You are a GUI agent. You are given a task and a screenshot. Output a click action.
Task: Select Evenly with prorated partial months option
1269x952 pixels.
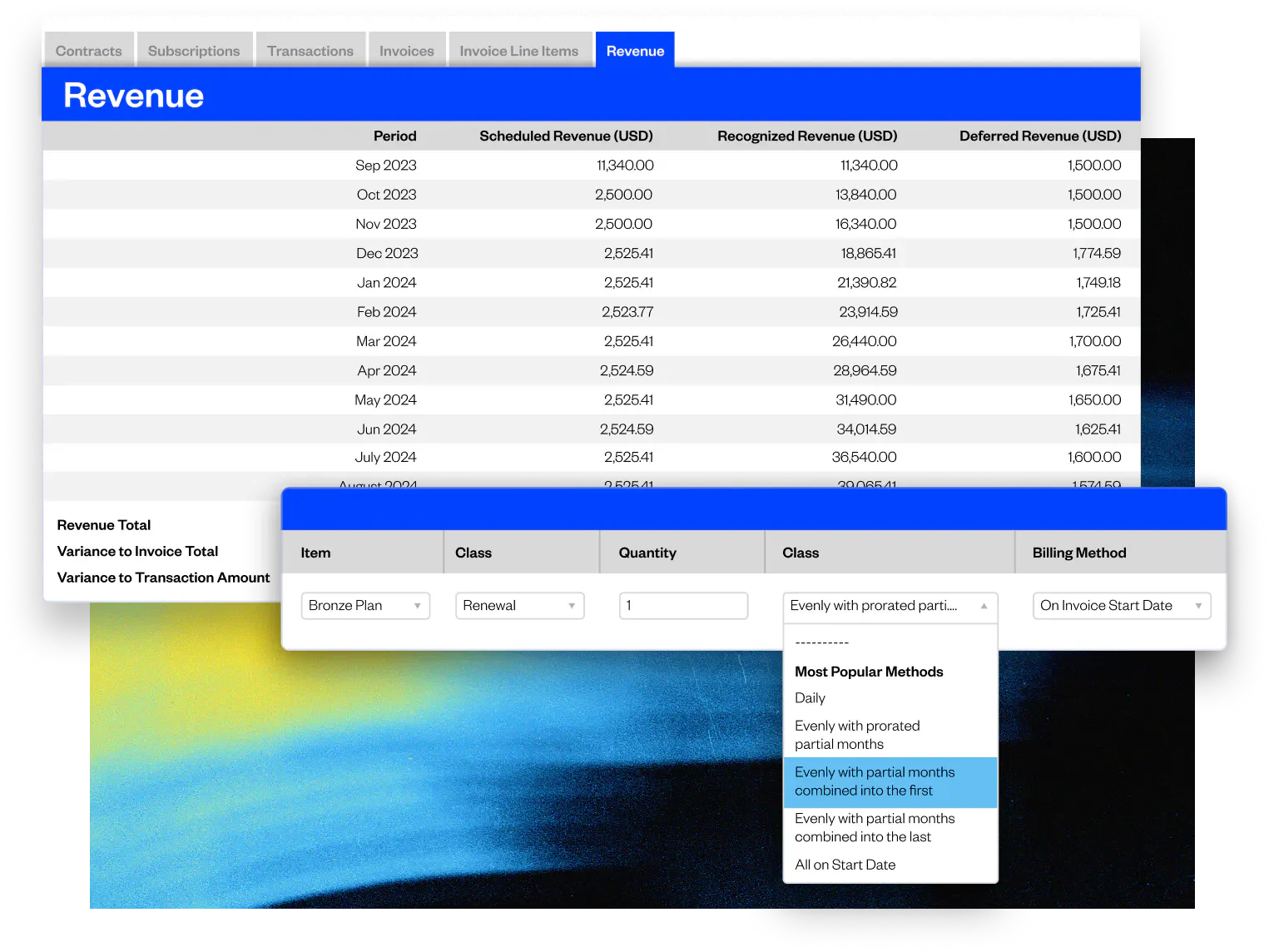(857, 735)
